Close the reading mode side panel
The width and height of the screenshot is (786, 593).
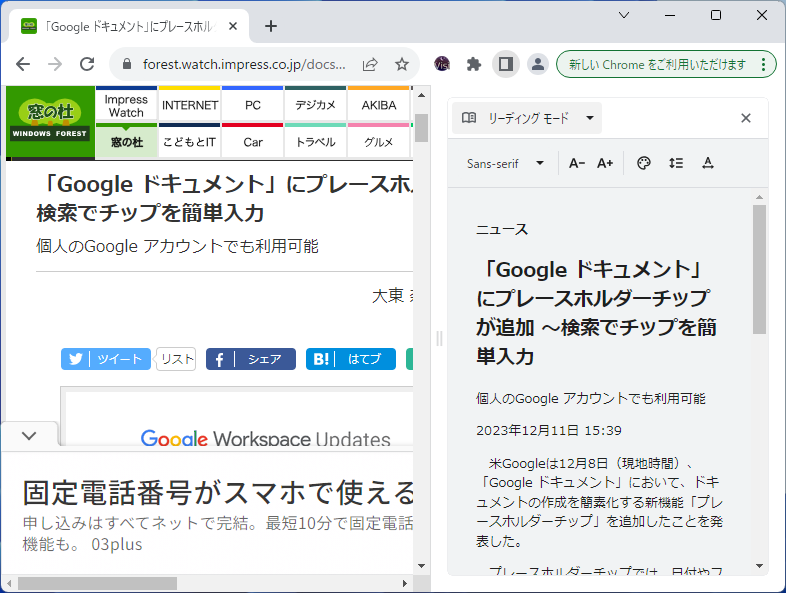[x=745, y=118]
